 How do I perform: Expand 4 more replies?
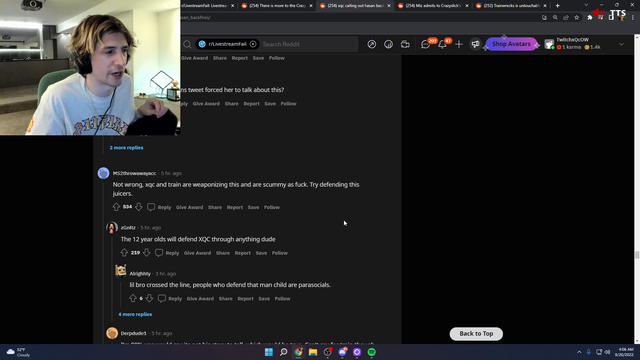[x=135, y=314]
